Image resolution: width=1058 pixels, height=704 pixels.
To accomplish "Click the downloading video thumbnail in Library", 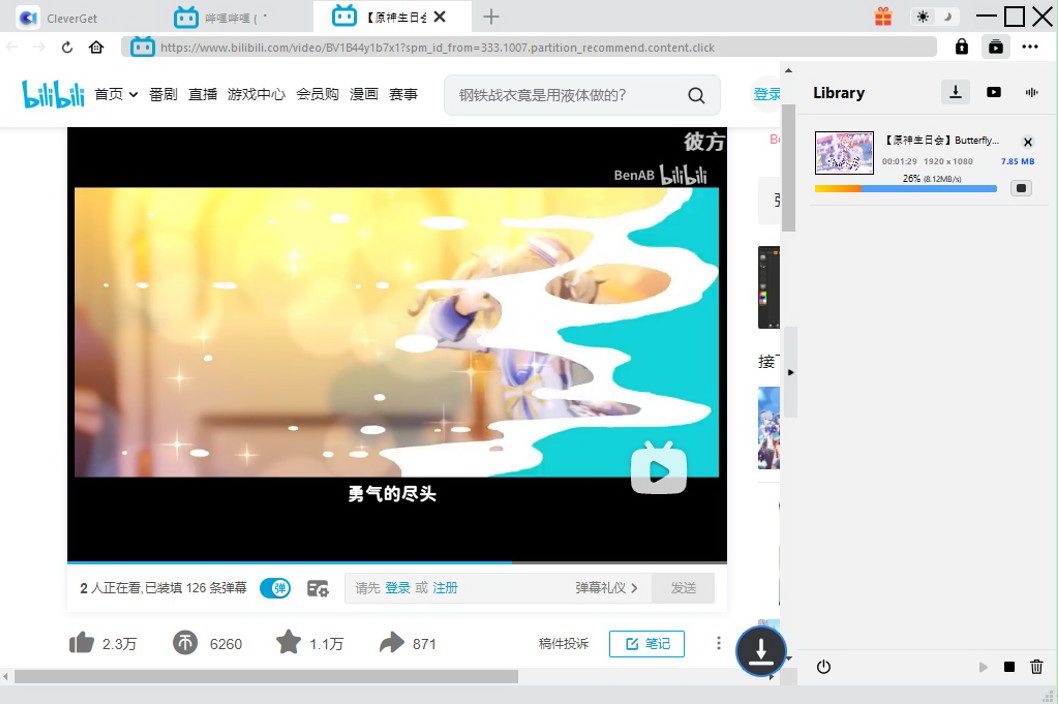I will [844, 153].
